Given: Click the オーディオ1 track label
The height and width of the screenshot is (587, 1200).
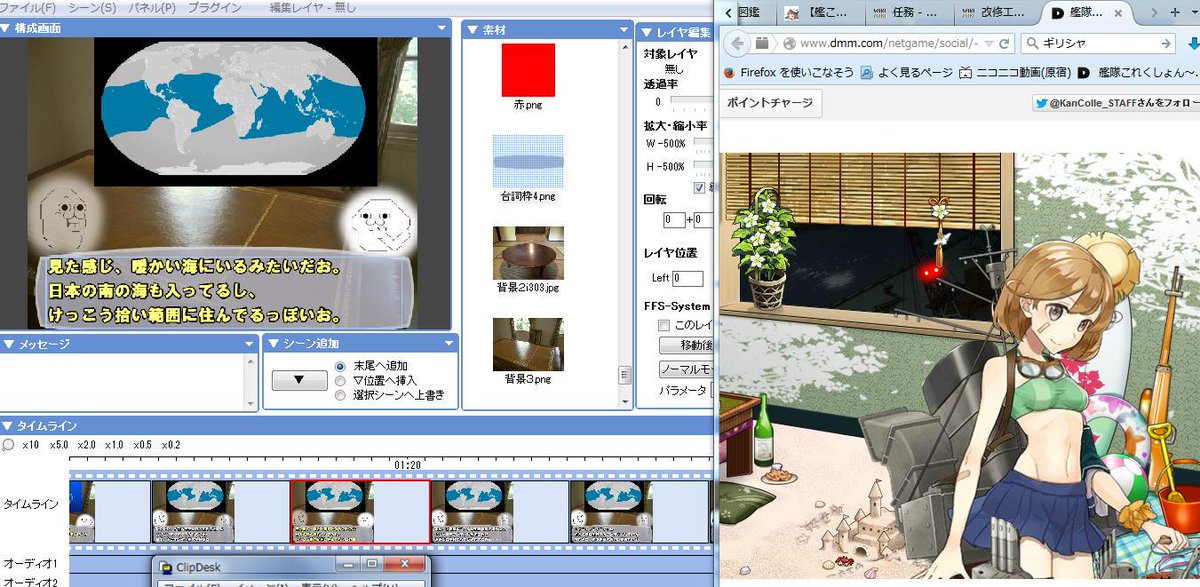Looking at the screenshot, I should (x=29, y=564).
